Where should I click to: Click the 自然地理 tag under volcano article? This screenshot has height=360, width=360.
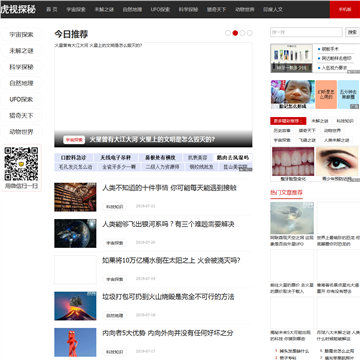114,316
